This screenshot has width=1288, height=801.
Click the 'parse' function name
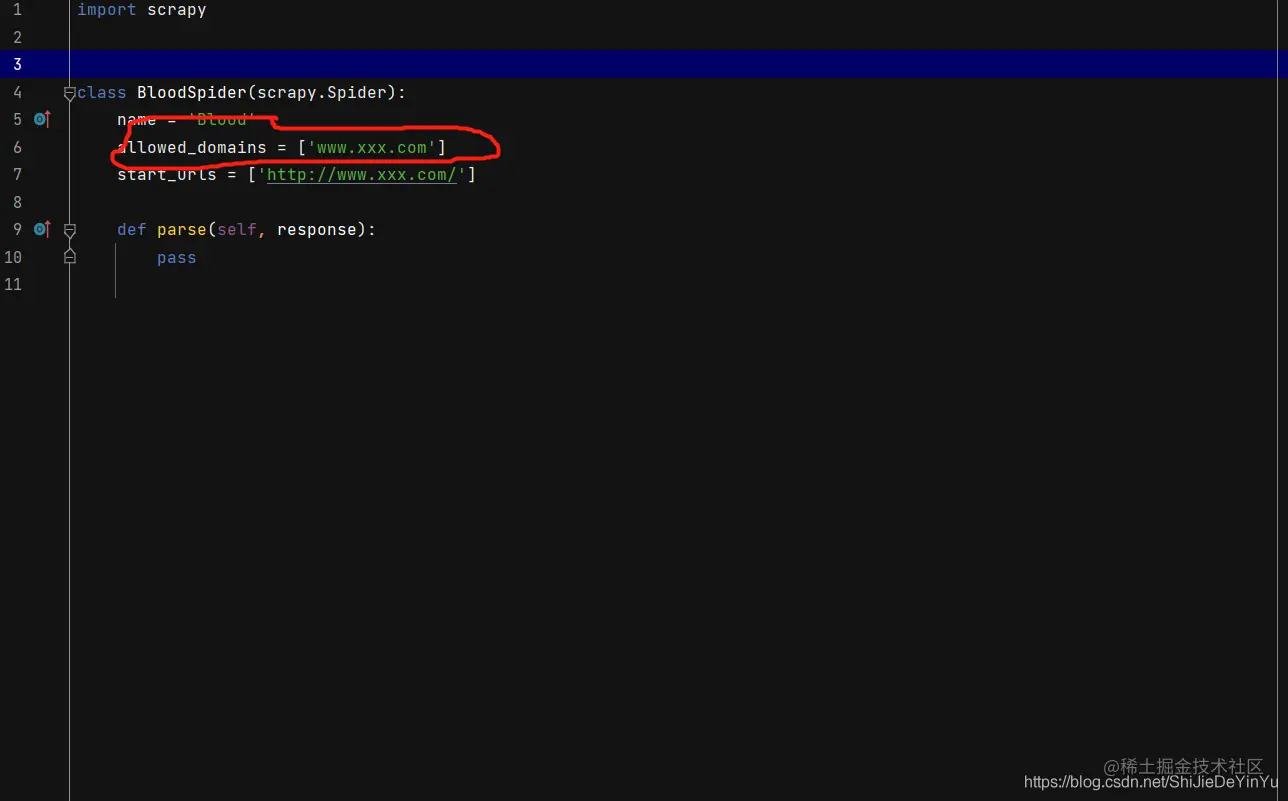coord(182,230)
